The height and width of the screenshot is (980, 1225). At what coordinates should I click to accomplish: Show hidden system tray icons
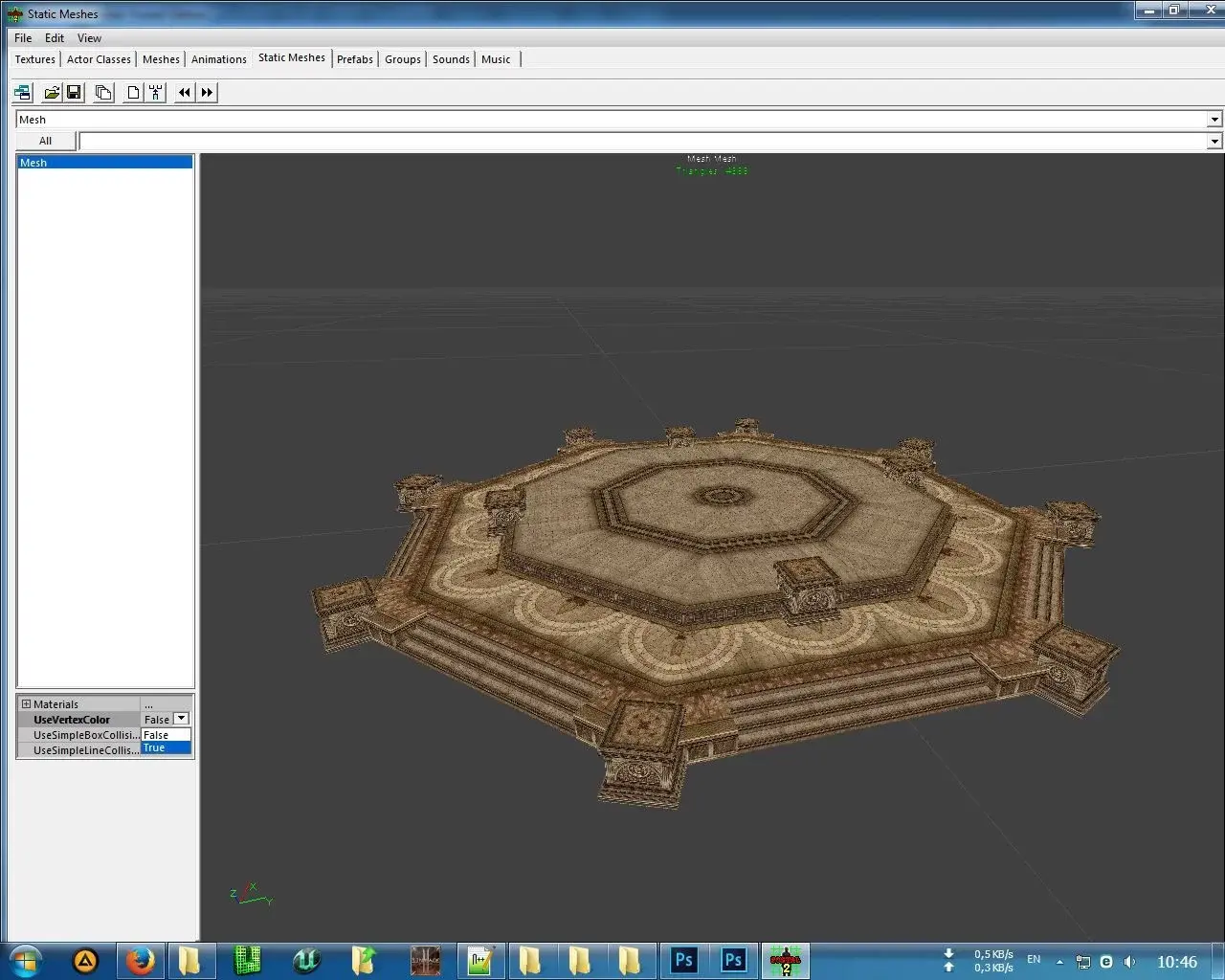[x=1059, y=962]
